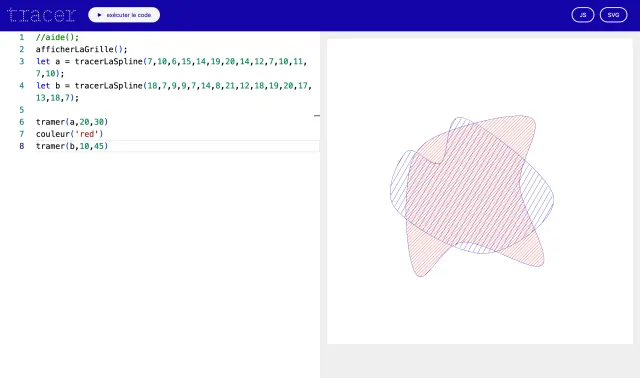The image size is (640, 378).
Task: Click the couleur('red') line
Action: [69, 134]
